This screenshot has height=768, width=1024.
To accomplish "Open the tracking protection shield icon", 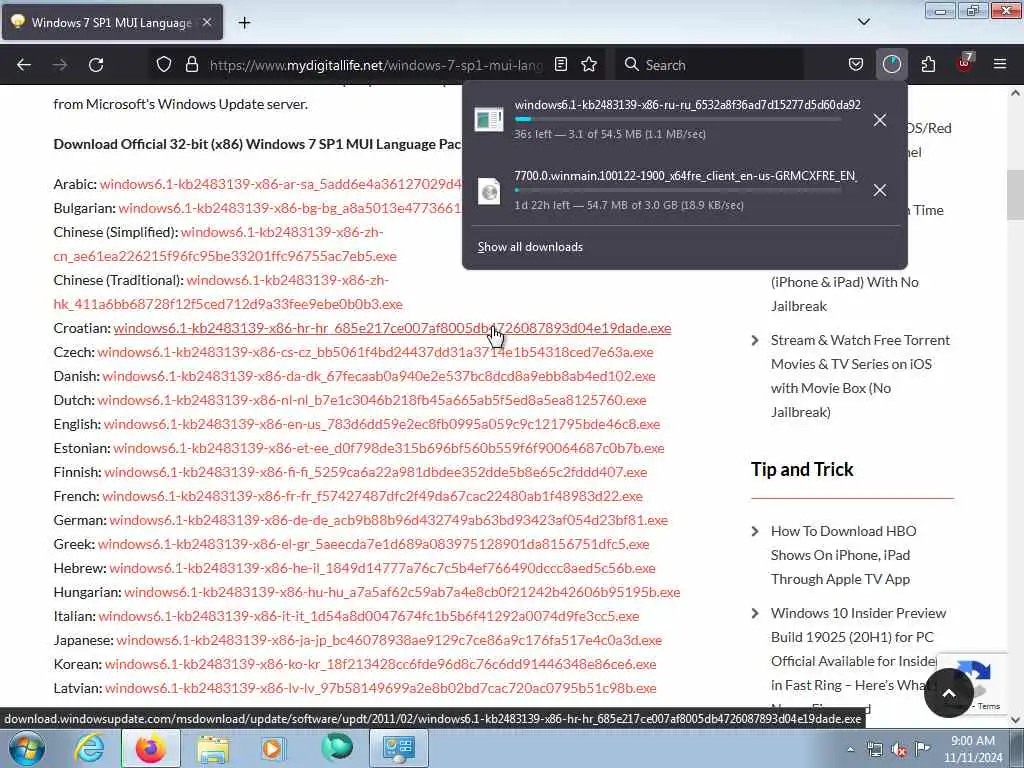I will [x=164, y=65].
